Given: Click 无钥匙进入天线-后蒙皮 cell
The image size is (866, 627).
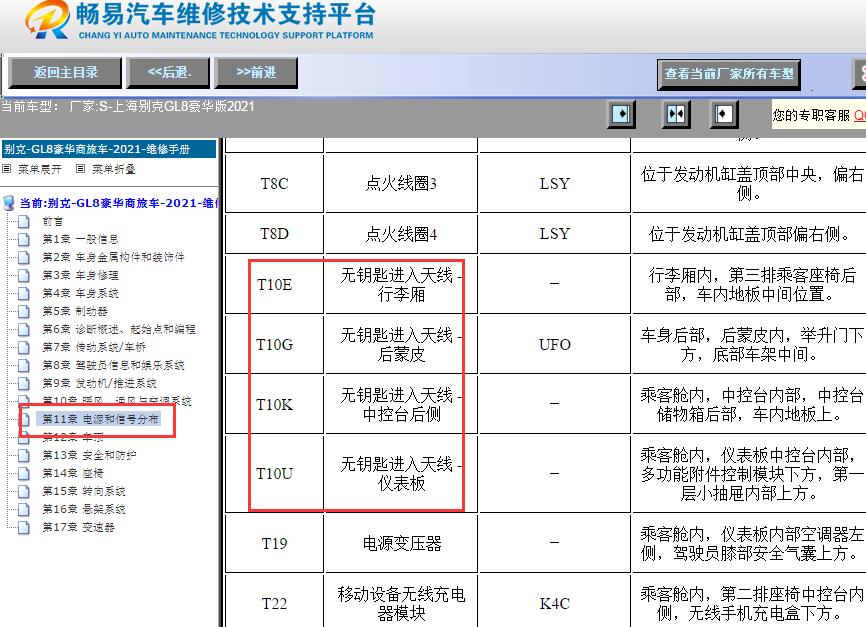Looking at the screenshot, I should [x=402, y=345].
